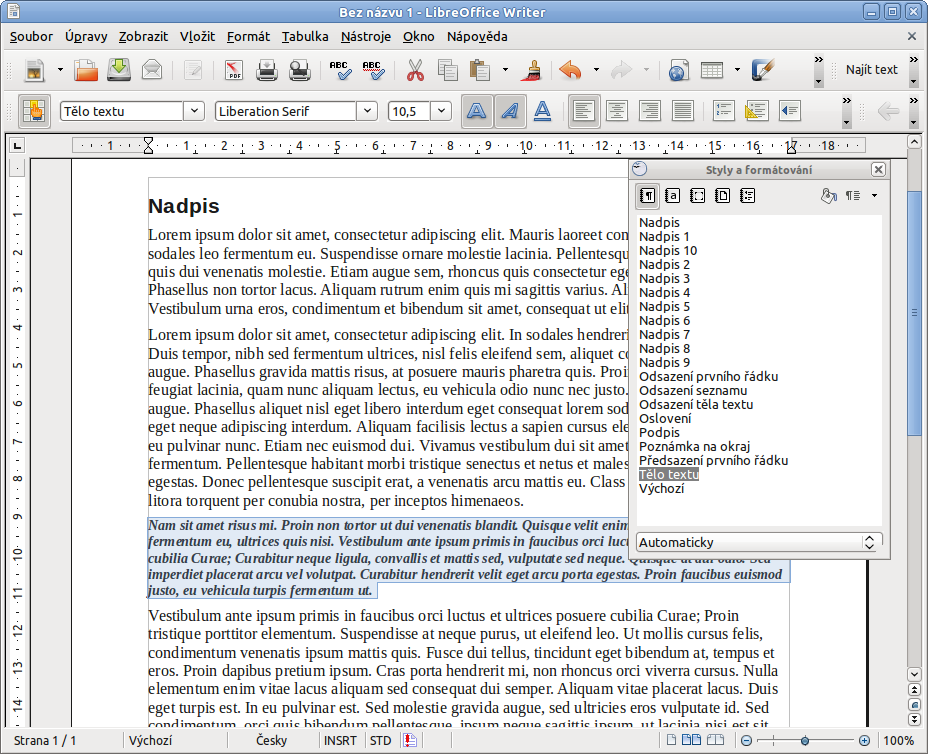Toggle left paragraph alignment
Screen dimensions: 928x754
coord(584,111)
